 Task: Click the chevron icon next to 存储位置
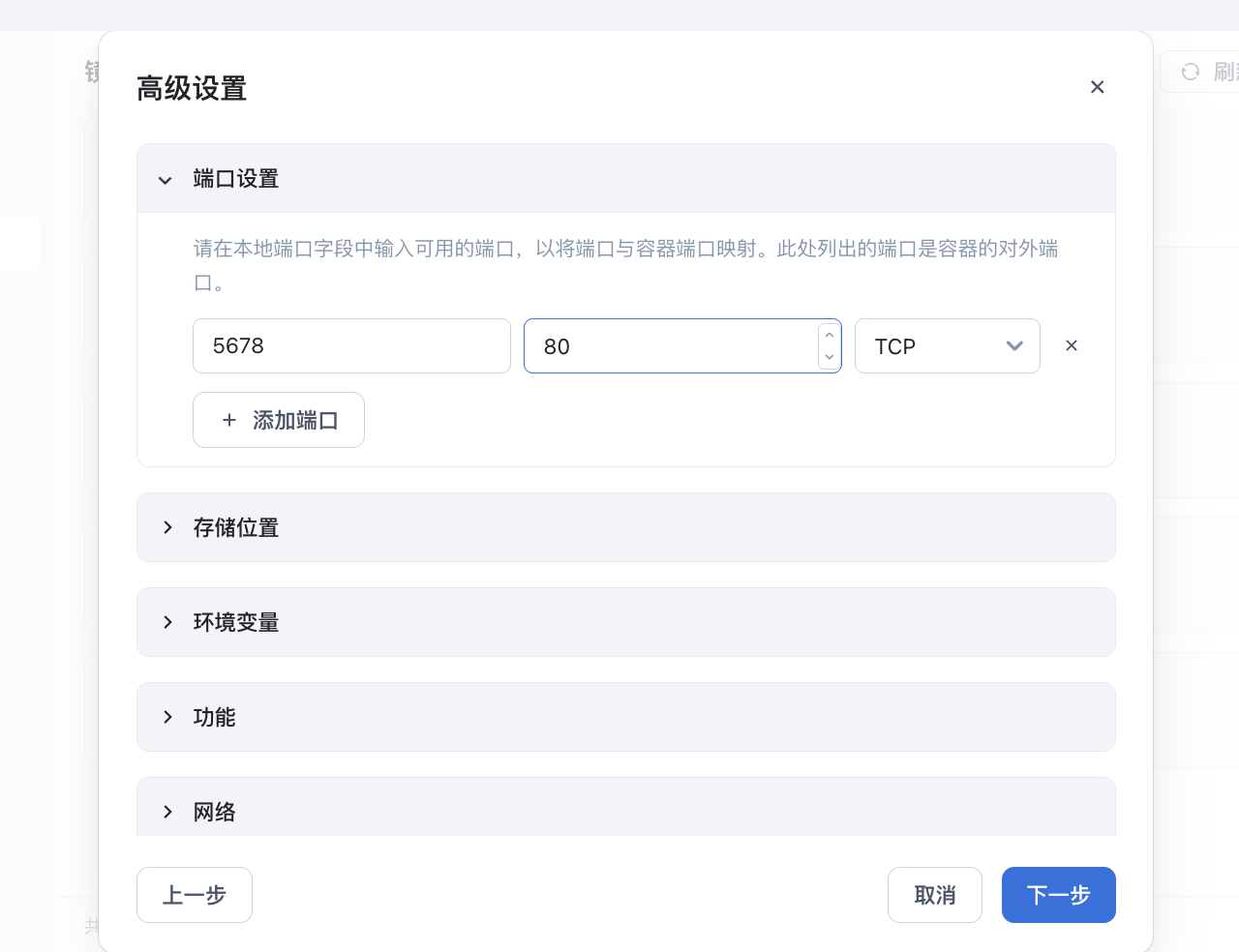[168, 527]
